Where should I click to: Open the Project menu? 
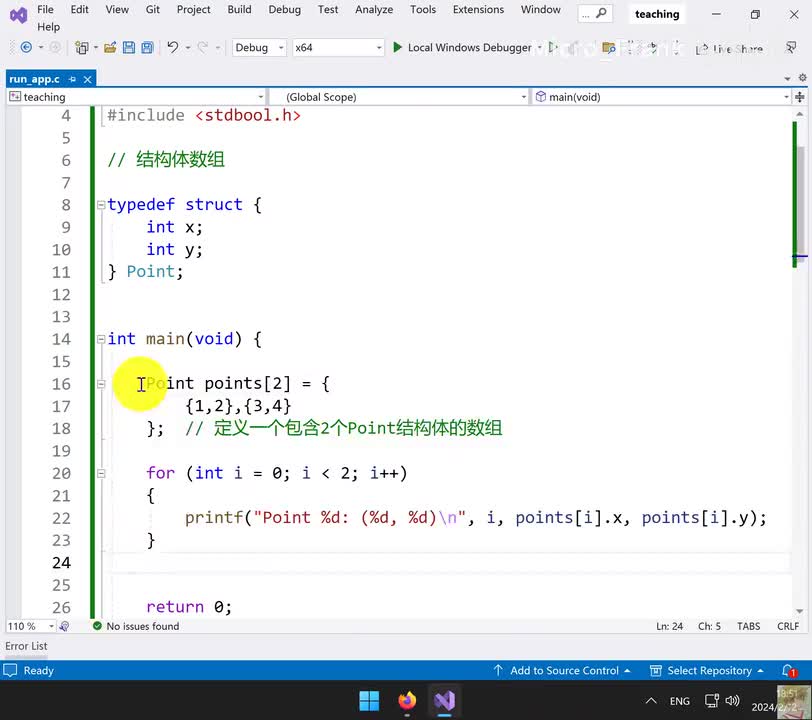(x=193, y=9)
